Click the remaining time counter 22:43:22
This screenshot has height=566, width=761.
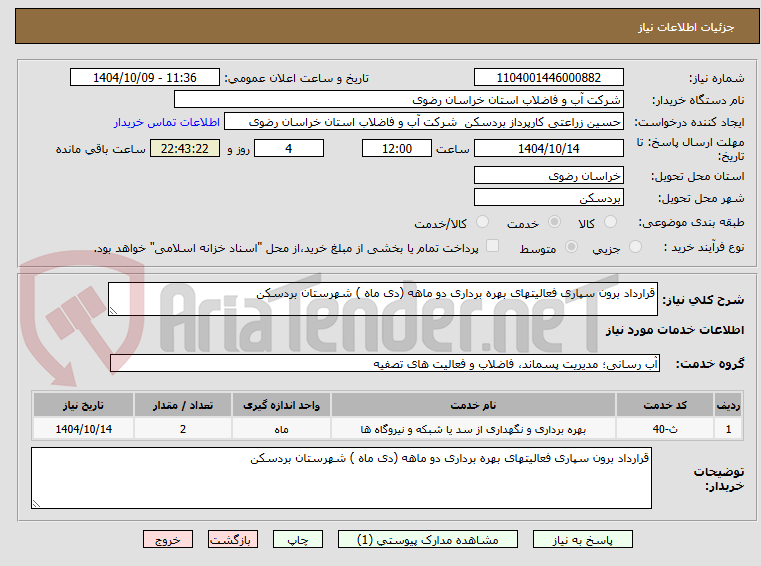point(185,148)
